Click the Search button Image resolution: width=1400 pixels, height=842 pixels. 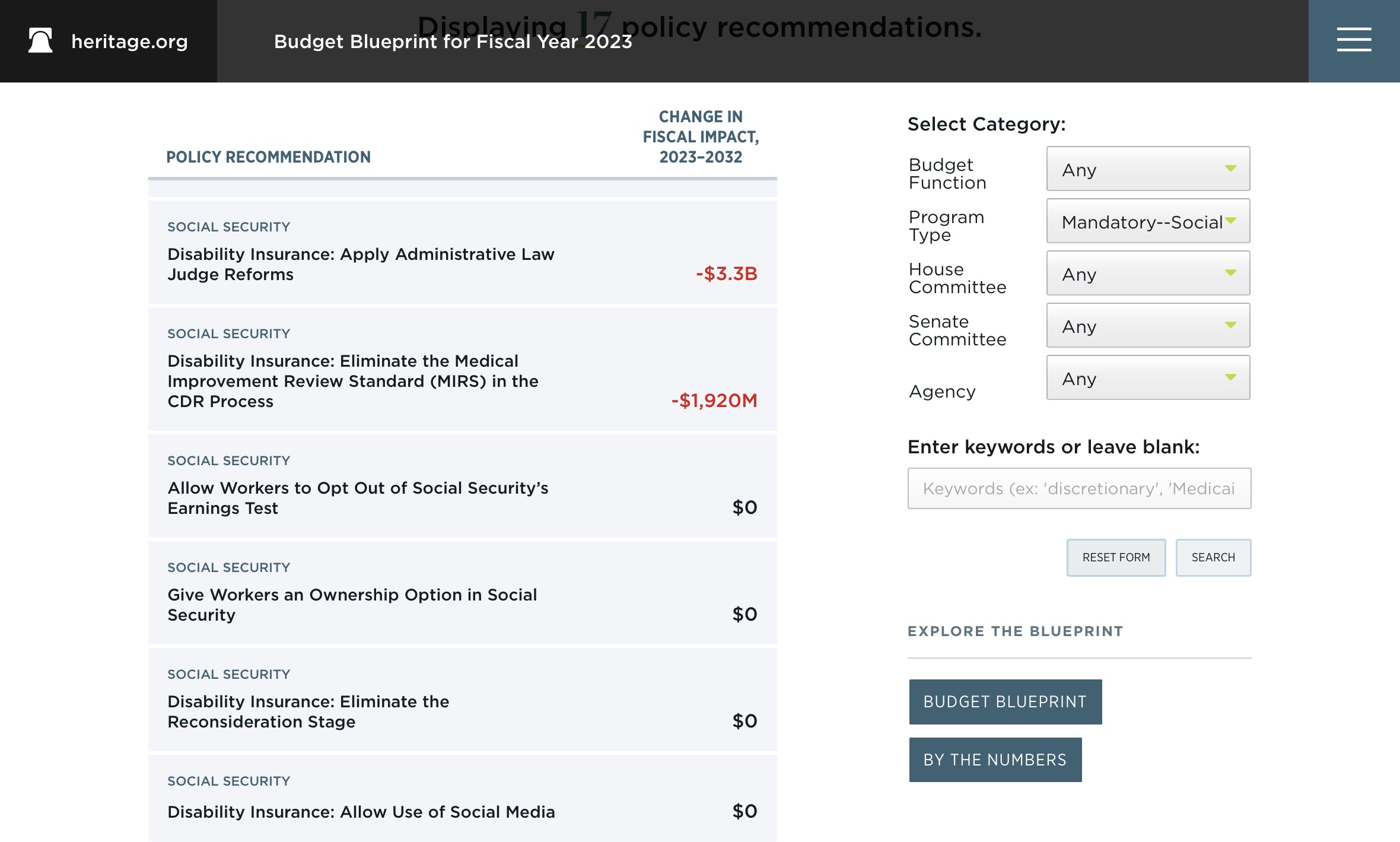1213,558
